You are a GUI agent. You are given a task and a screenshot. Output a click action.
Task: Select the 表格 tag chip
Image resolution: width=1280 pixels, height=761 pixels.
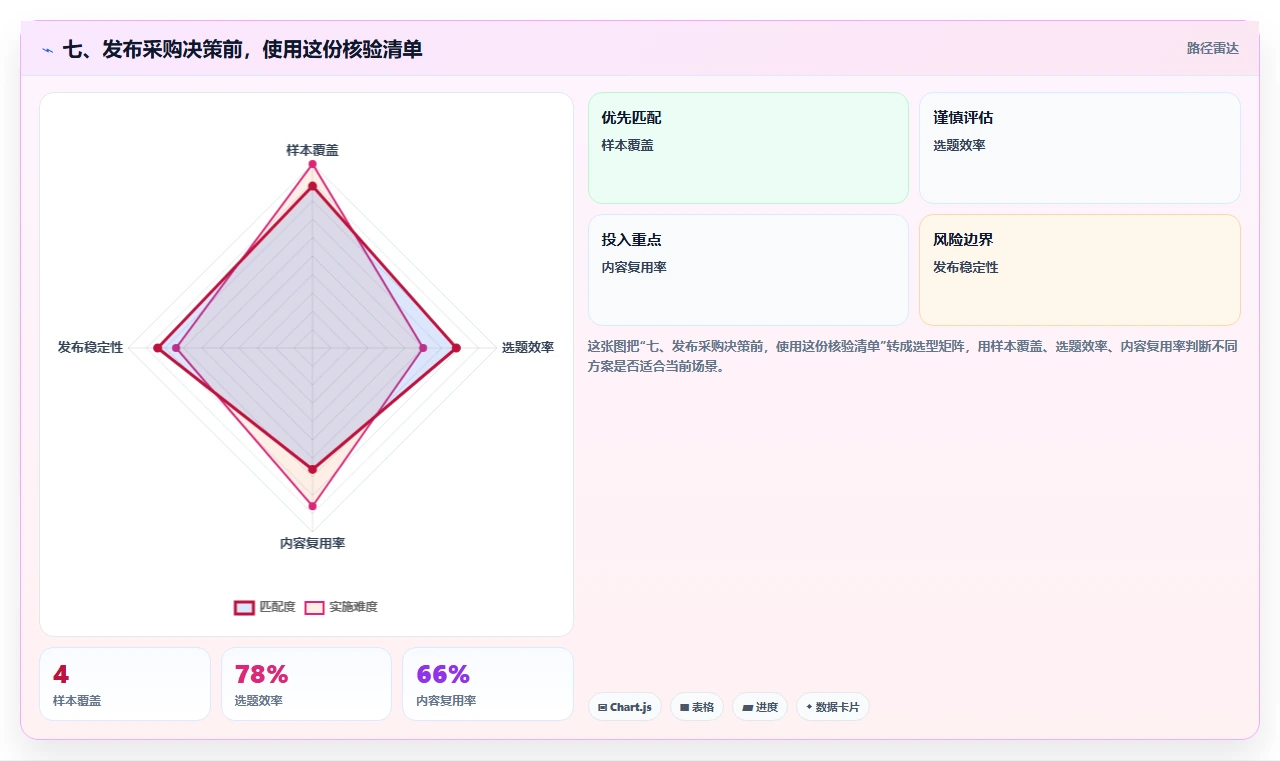[697, 707]
